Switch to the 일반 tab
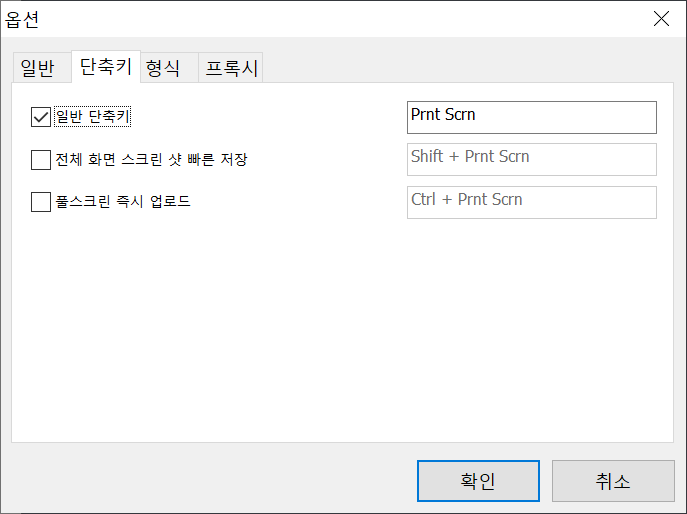 click(x=42, y=67)
